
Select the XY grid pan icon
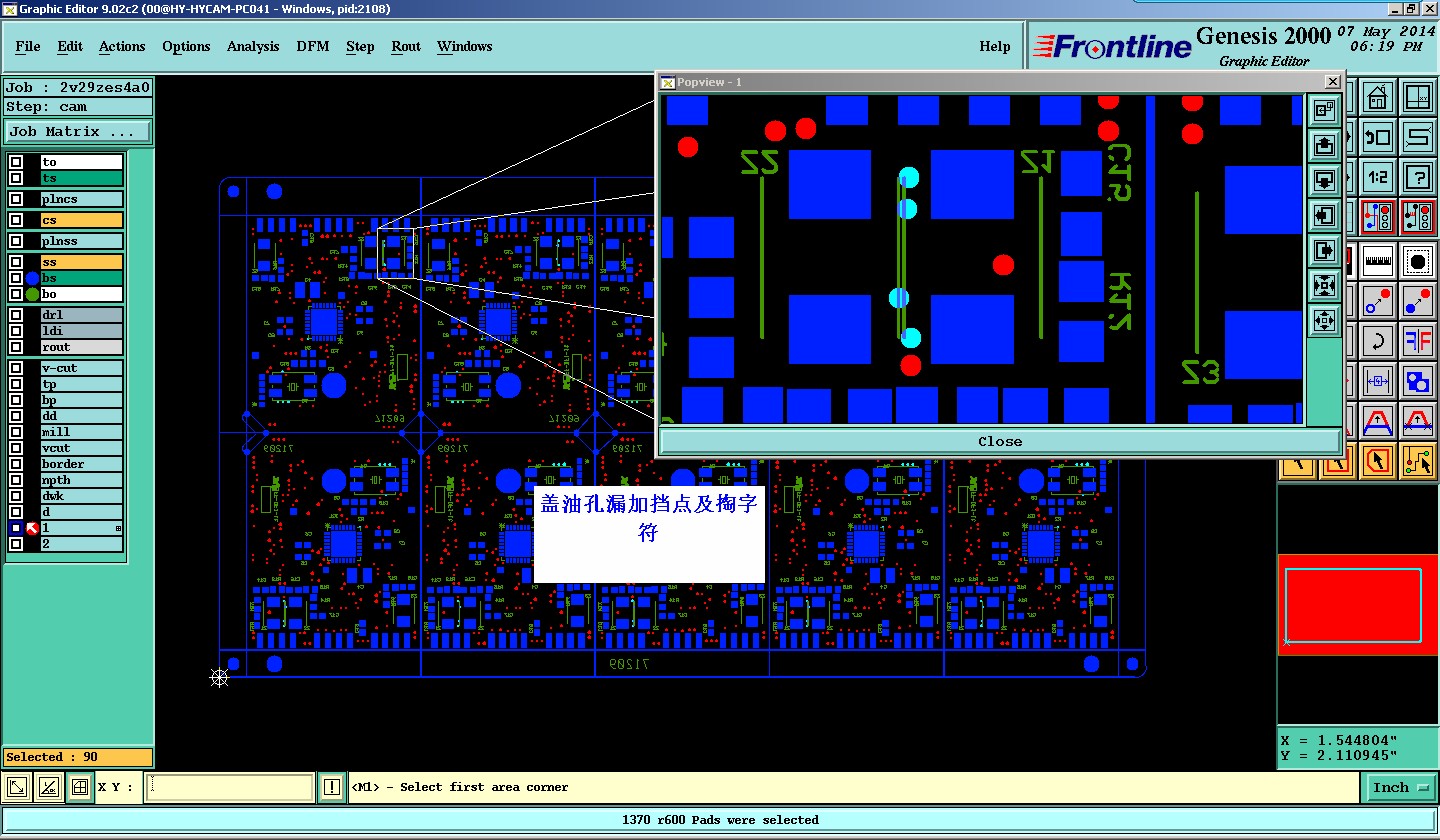point(1418,96)
